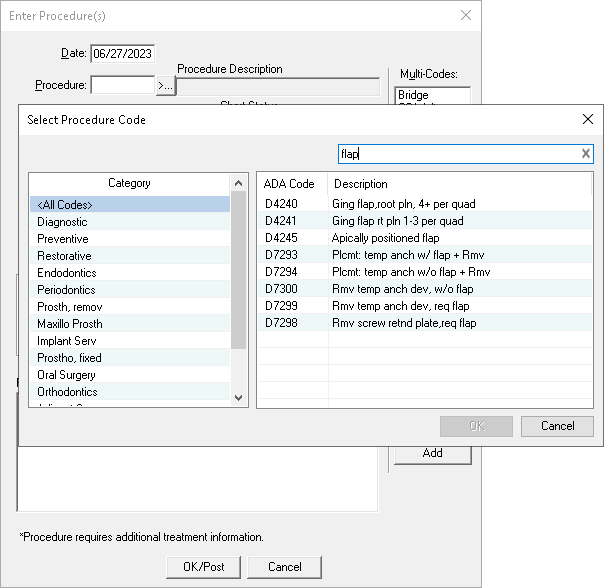The height and width of the screenshot is (588, 604).
Task: Close the Enter Procedure(s) window
Action: [466, 15]
